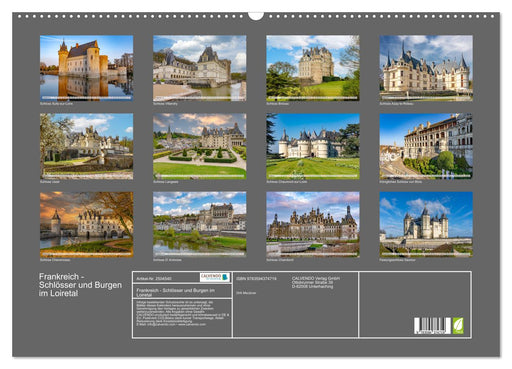
Task: Open the Villandry castle thumbnail
Action: click(200, 68)
